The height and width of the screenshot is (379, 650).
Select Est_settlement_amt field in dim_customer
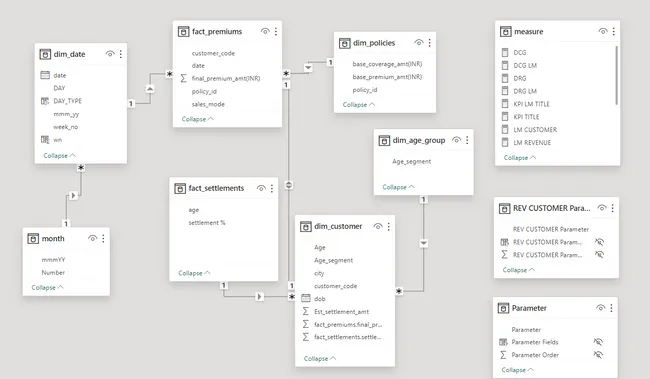342,311
